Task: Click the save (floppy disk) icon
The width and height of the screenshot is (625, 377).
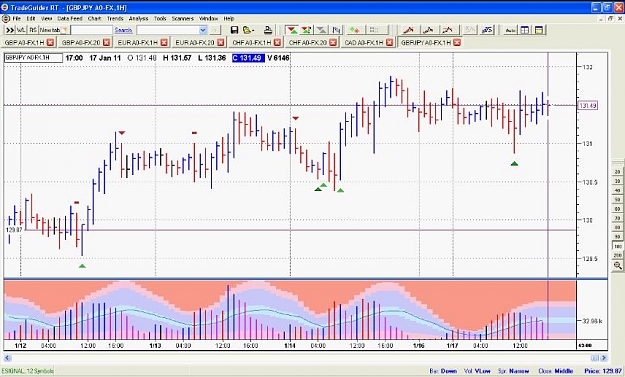Action: 234,30
